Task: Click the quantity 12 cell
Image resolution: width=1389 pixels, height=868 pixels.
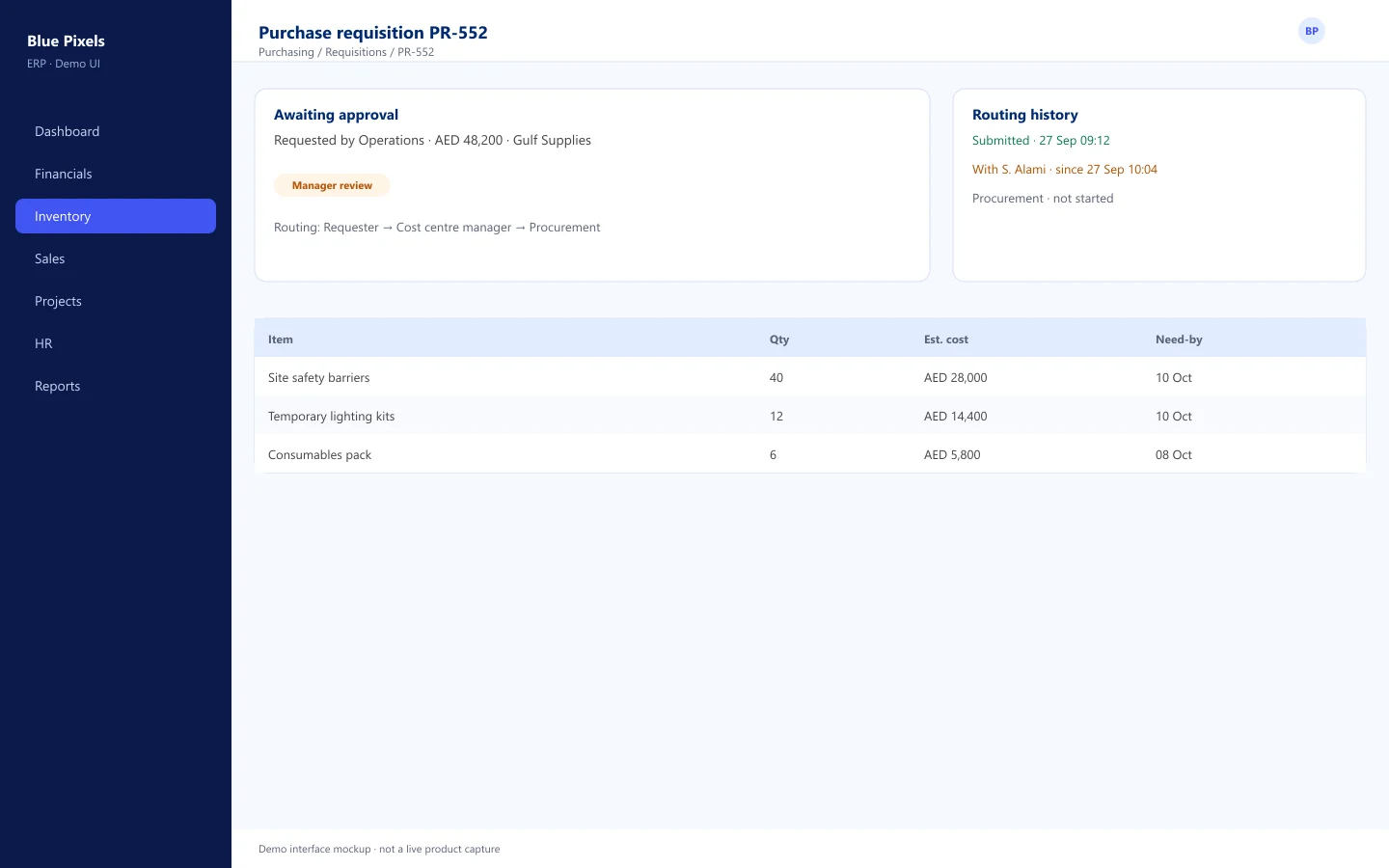Action: pos(776,416)
